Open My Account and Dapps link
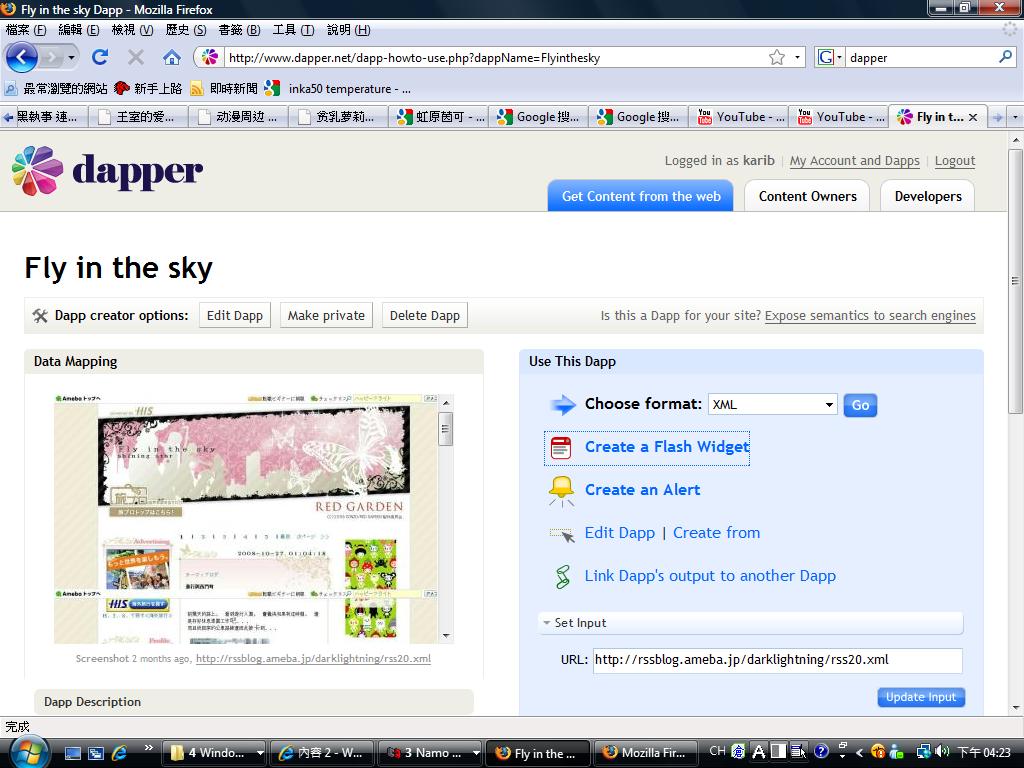The height and width of the screenshot is (768, 1024). 854,161
